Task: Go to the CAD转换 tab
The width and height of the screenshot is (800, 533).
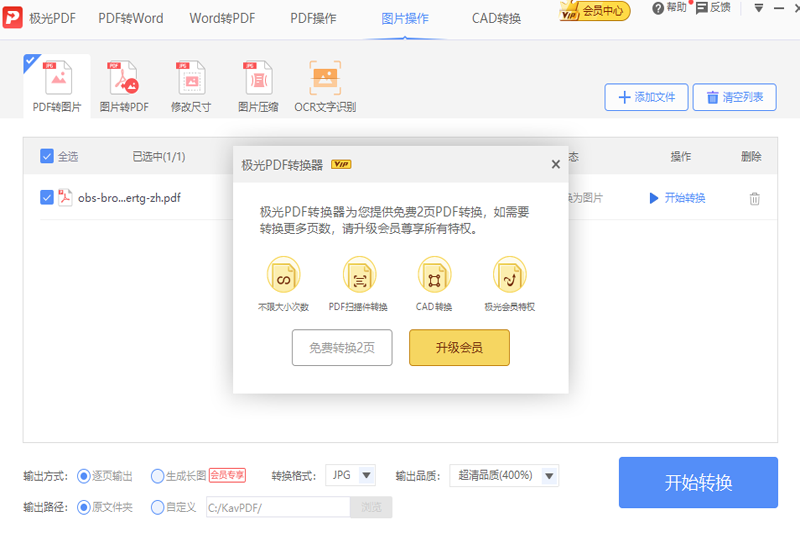Action: [496, 18]
